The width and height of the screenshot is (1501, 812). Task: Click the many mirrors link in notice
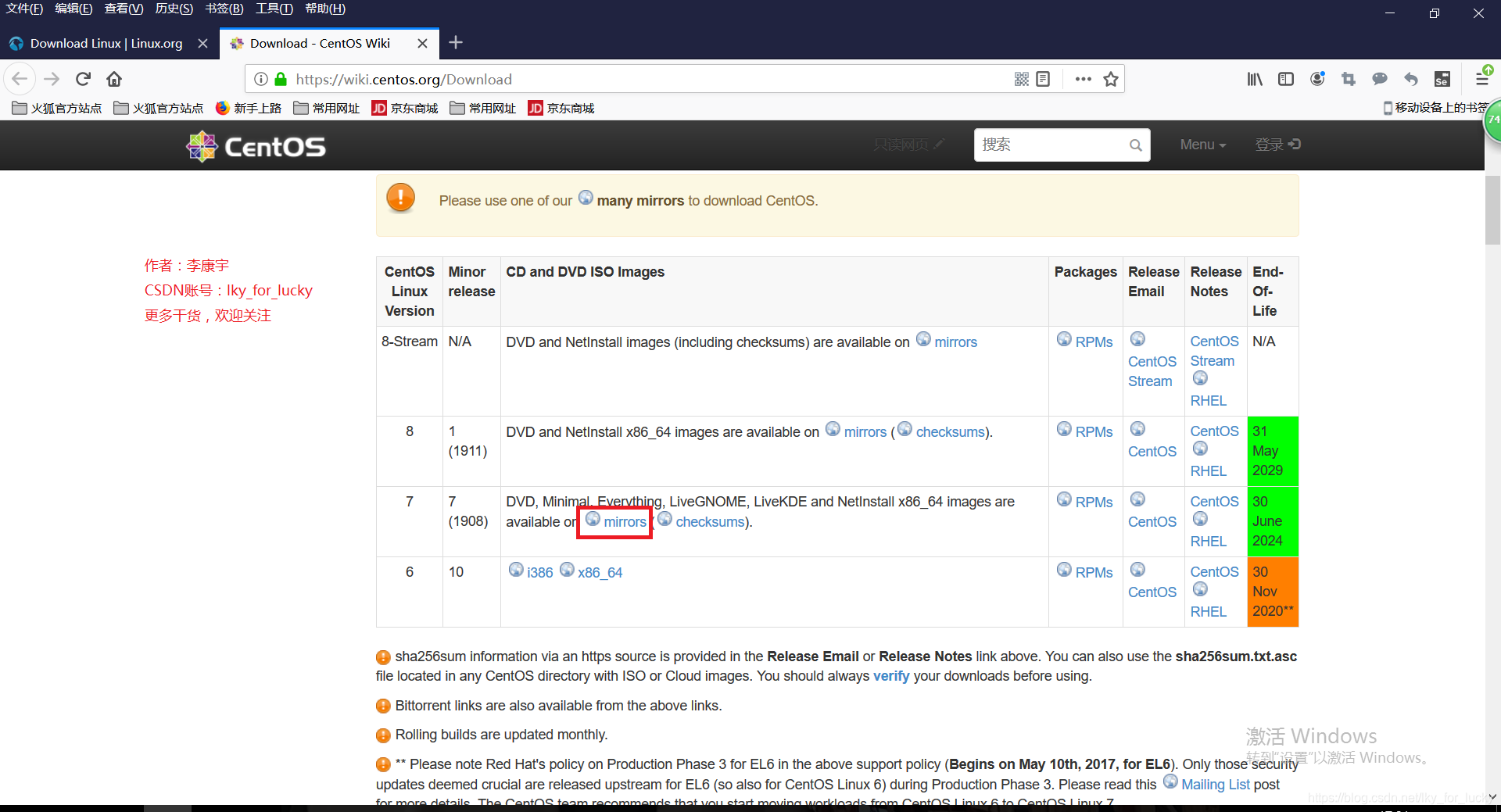coord(639,201)
